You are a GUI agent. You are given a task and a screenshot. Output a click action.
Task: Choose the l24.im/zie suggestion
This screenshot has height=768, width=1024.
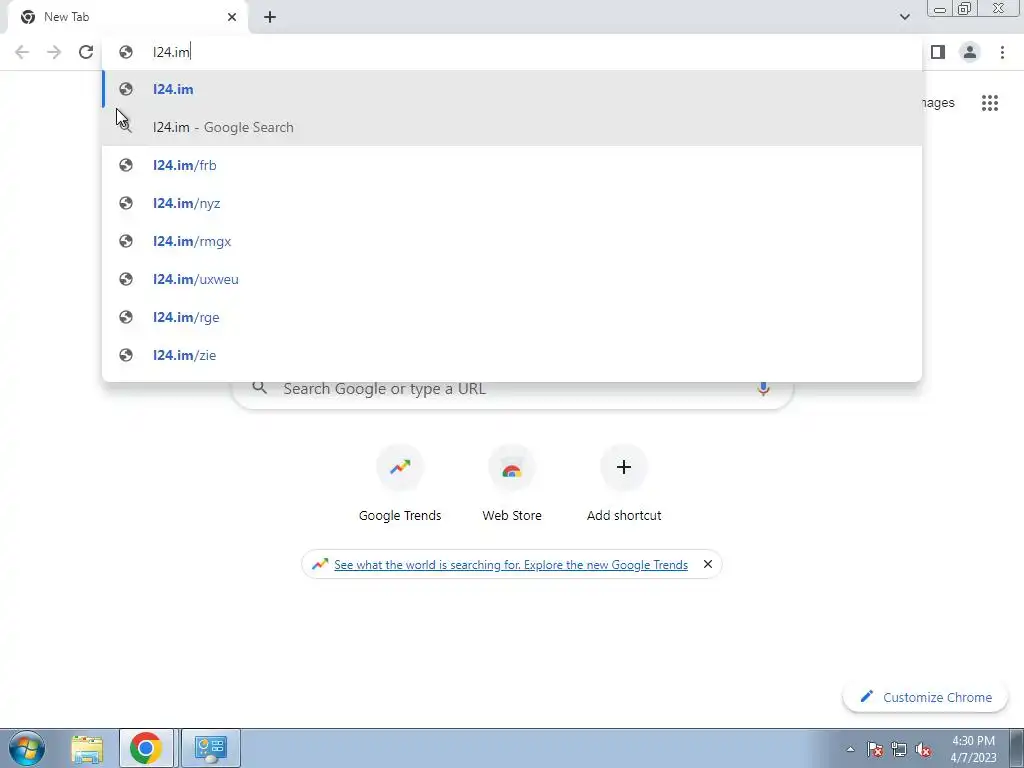512,355
